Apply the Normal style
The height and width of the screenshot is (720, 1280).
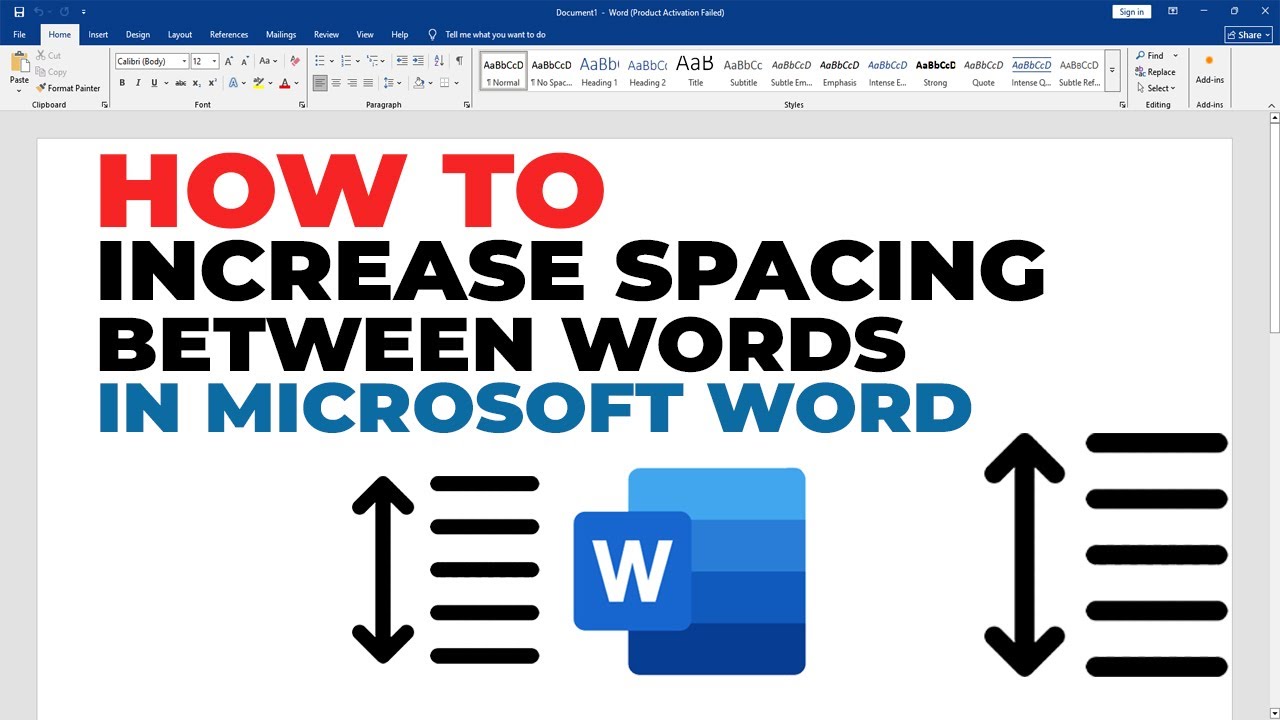503,70
